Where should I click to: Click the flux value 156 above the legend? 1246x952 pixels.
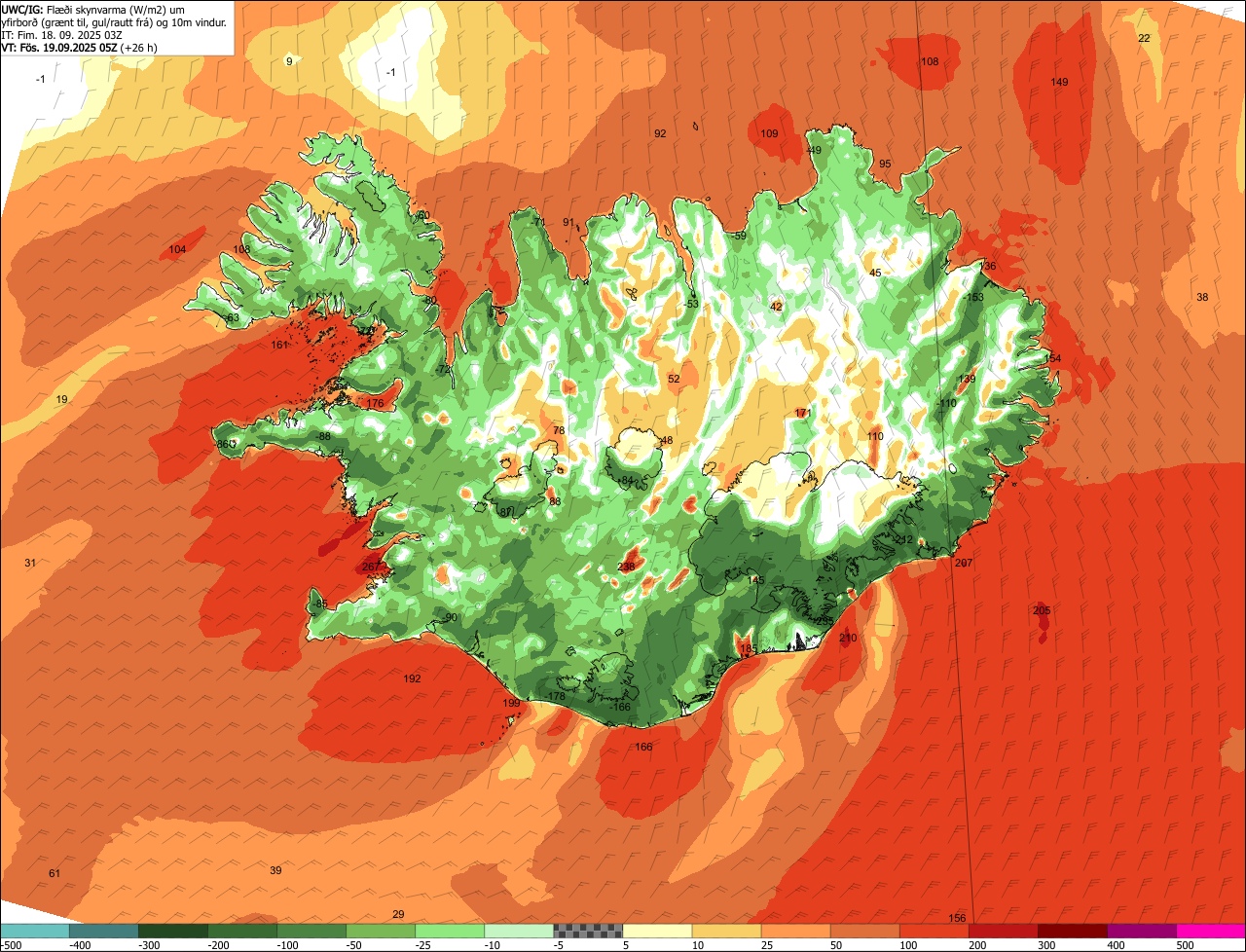click(x=957, y=919)
